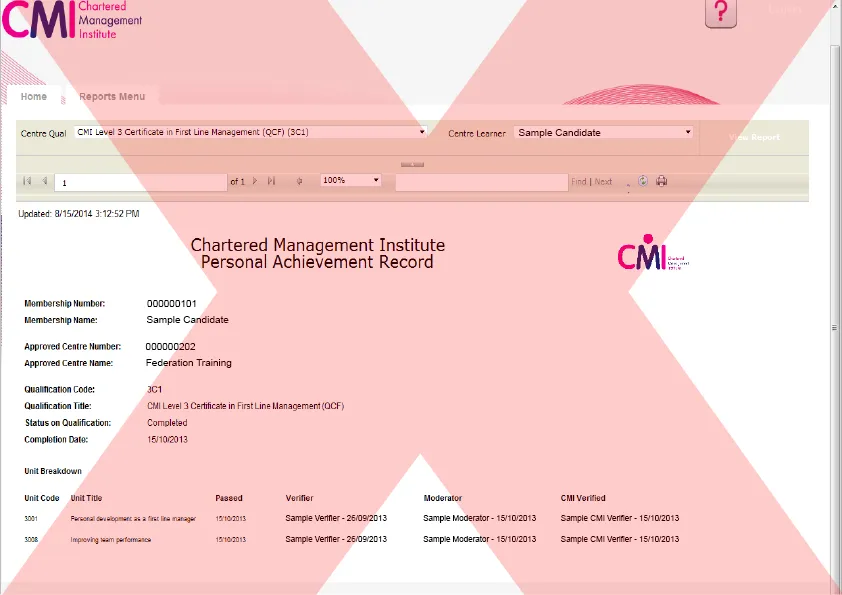This screenshot has width=842, height=595.
Task: Go back to parent report
Action: [299, 182]
